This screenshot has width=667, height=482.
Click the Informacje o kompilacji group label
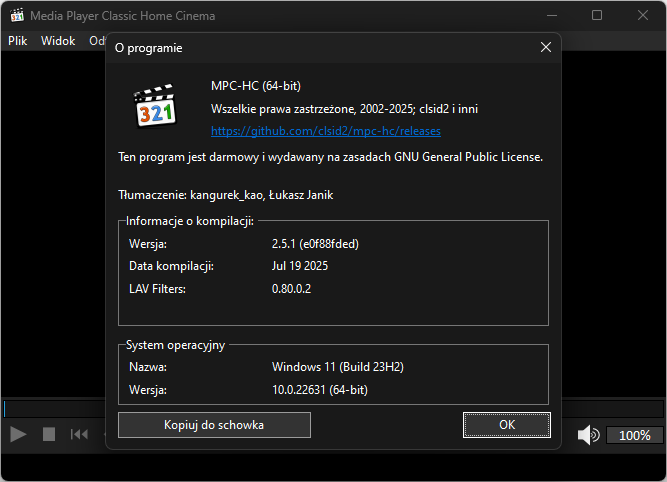(190, 221)
